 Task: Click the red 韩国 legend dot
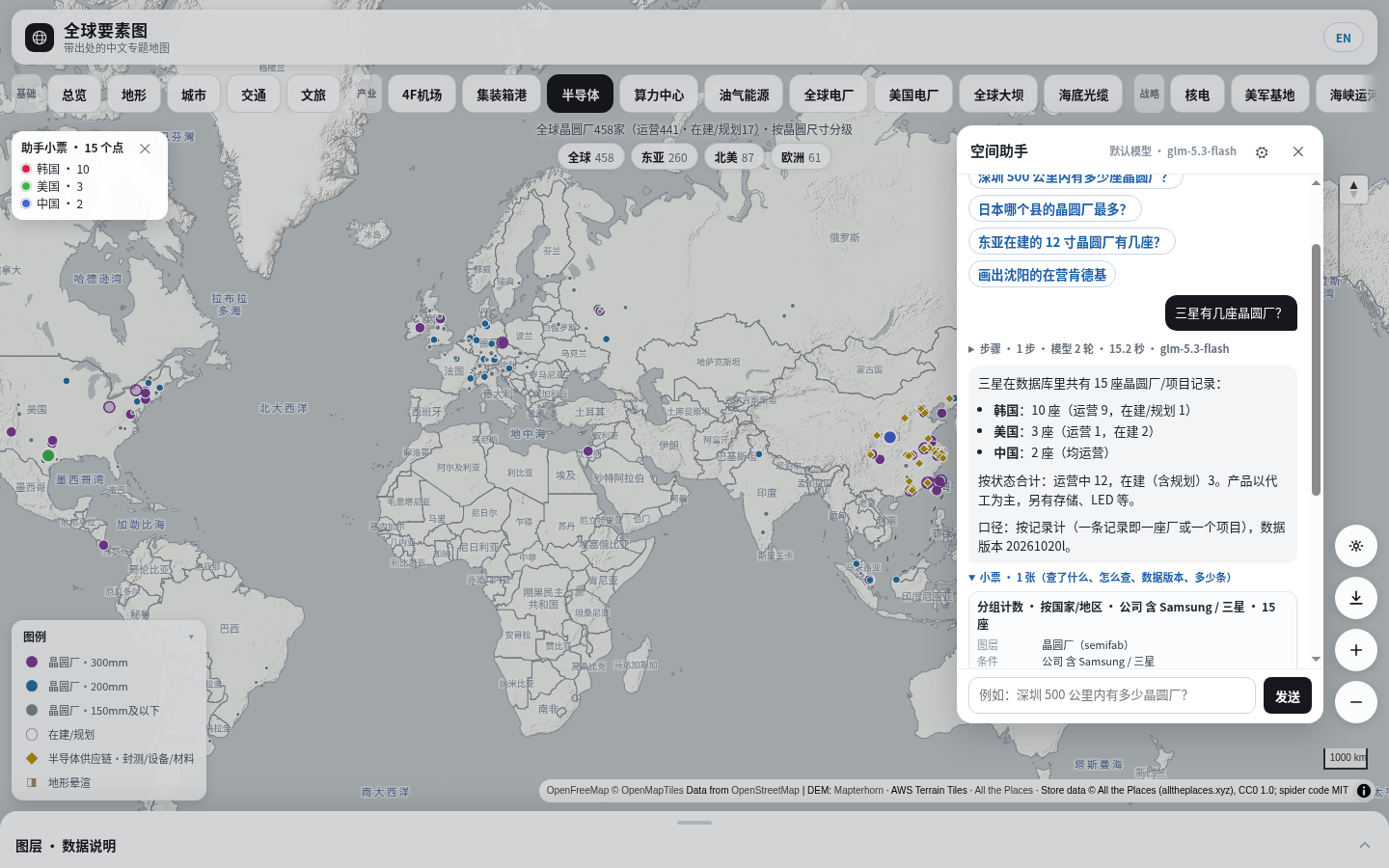26,169
